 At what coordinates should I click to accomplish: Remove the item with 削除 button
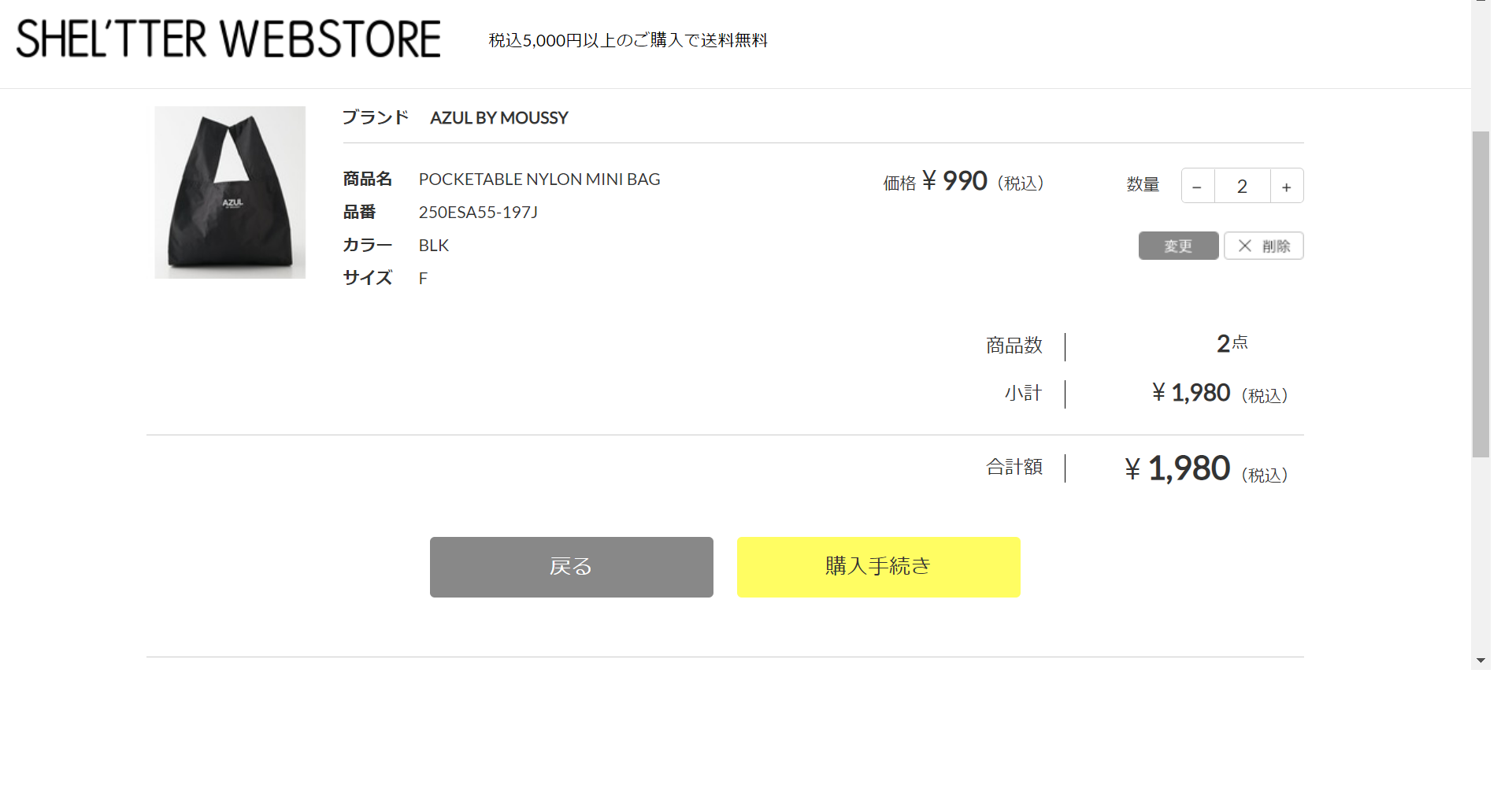point(1264,246)
